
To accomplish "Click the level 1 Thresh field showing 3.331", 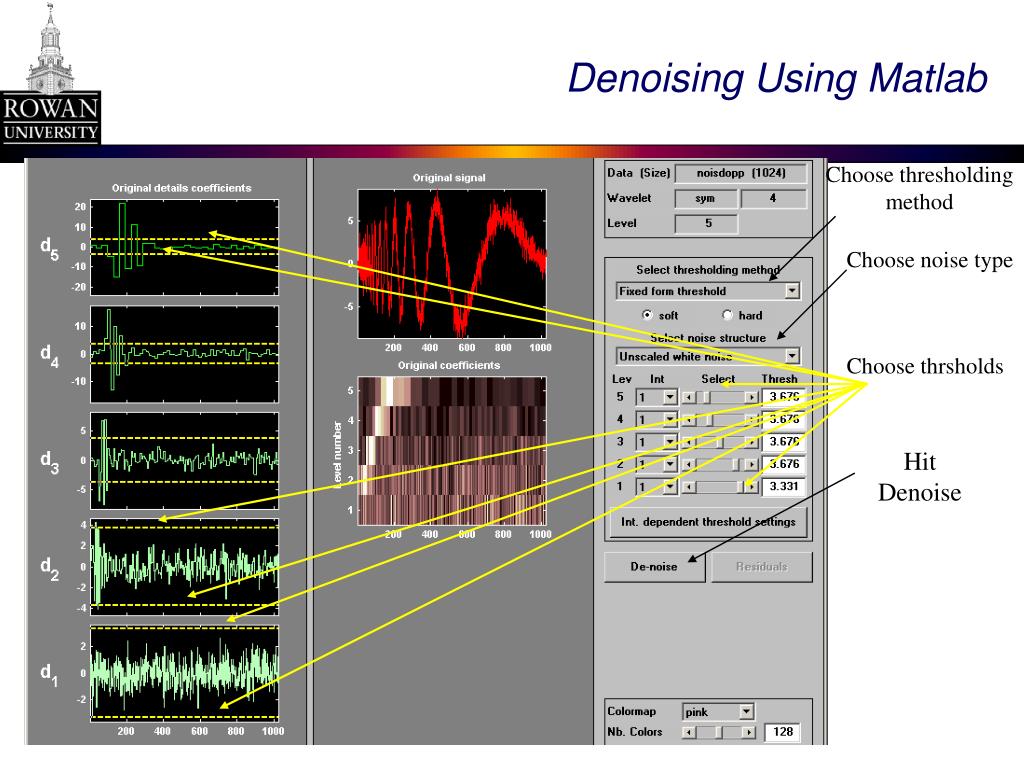I will [784, 487].
